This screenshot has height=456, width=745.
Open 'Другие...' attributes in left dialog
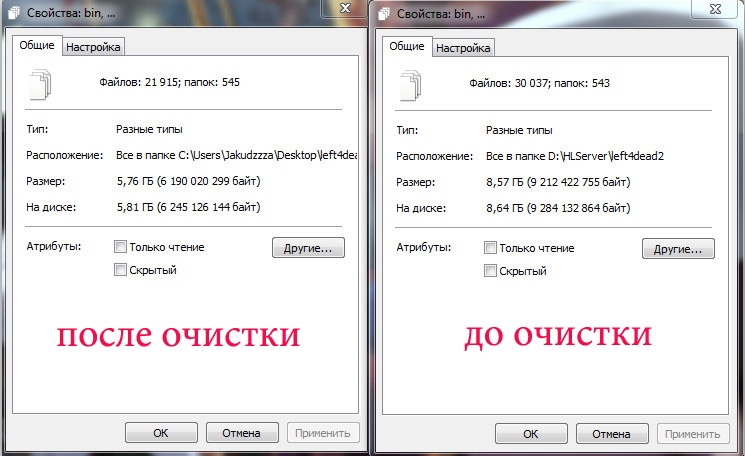(x=308, y=247)
